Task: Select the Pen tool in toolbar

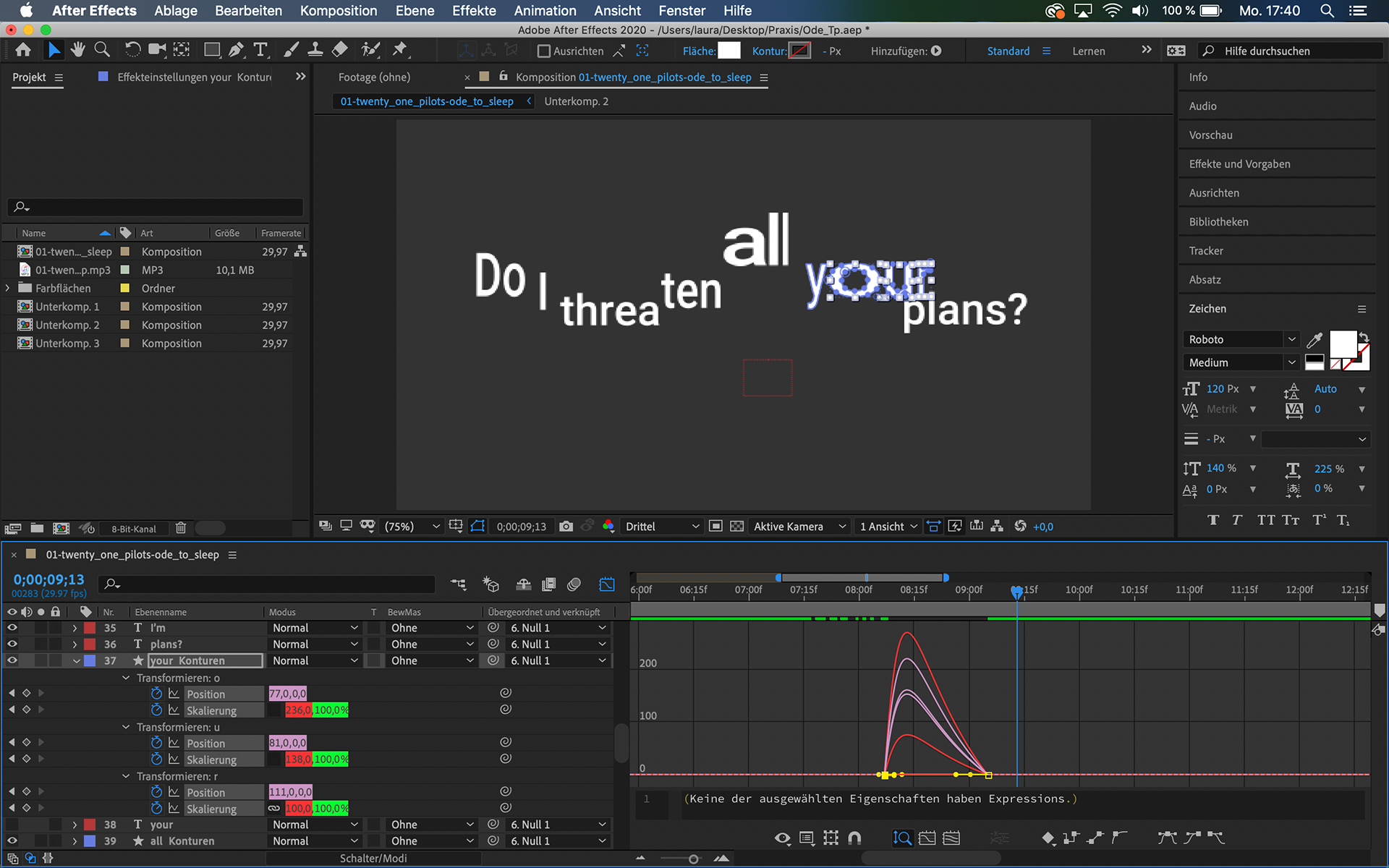Action: (x=236, y=50)
